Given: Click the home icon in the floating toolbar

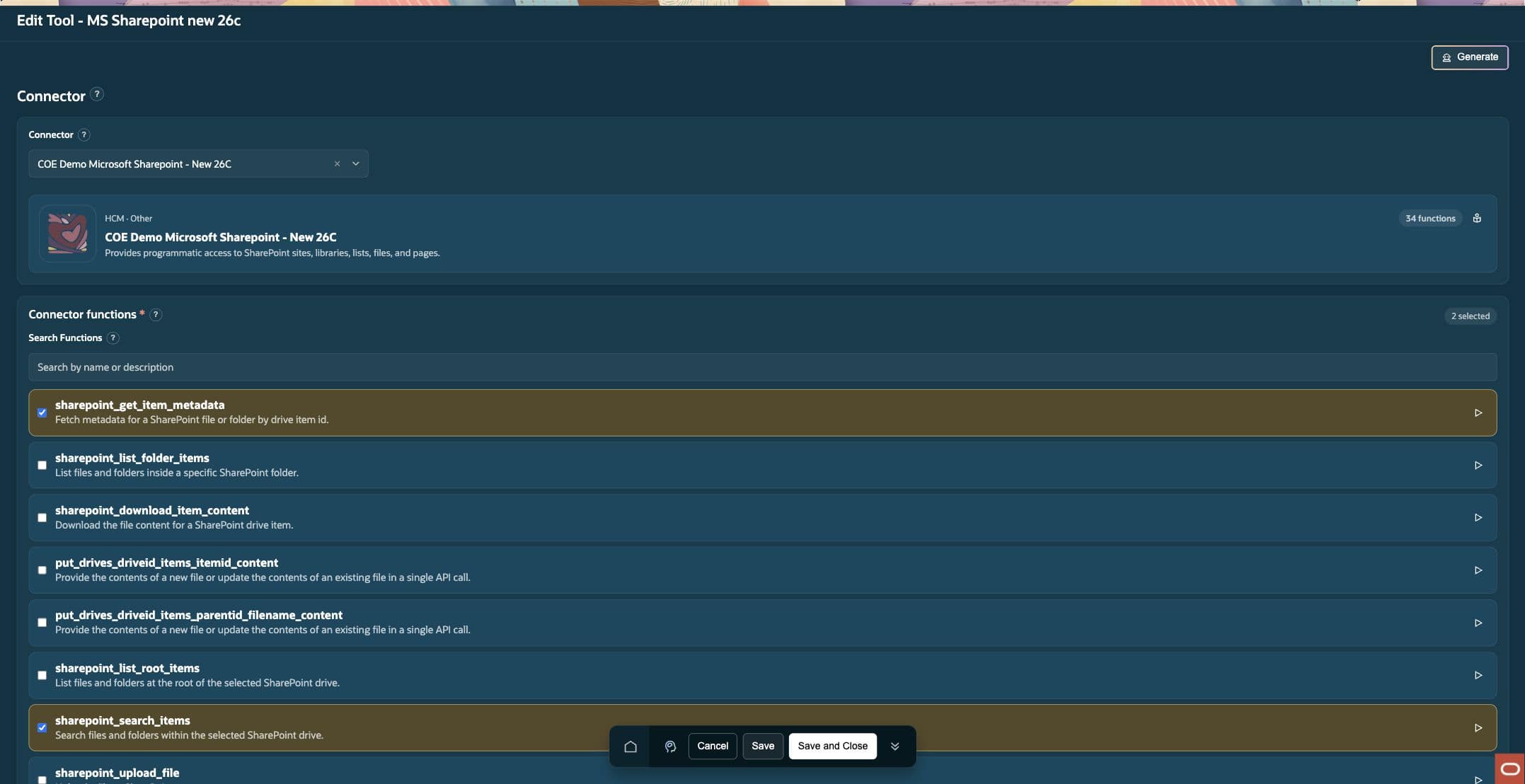Looking at the screenshot, I should [631, 746].
